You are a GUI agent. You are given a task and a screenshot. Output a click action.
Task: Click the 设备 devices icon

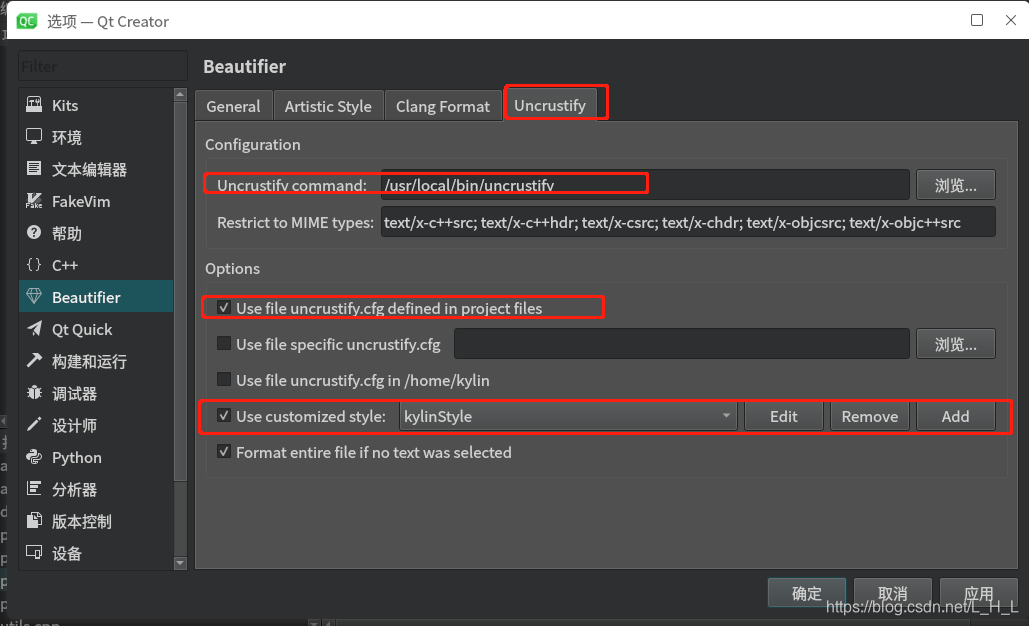pyautogui.click(x=33, y=553)
